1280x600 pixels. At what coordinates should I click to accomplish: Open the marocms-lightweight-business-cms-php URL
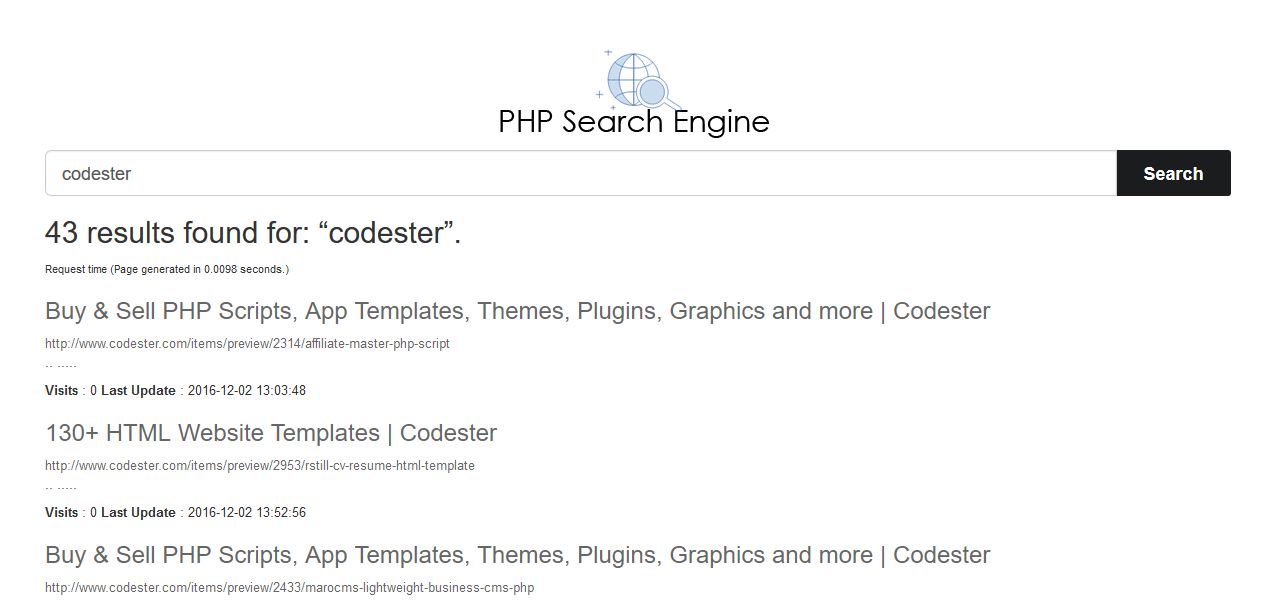tap(290, 587)
